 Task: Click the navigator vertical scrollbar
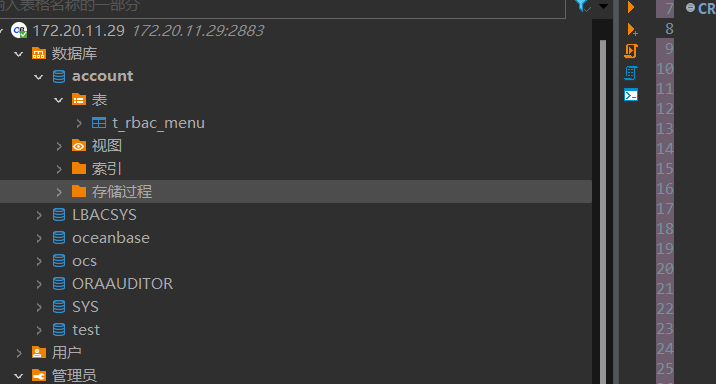(x=603, y=212)
